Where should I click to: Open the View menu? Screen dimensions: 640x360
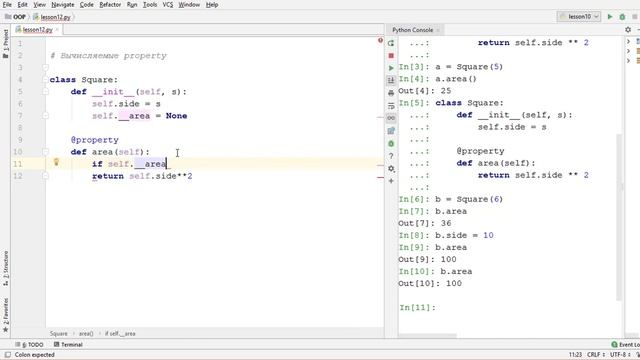(39, 5)
